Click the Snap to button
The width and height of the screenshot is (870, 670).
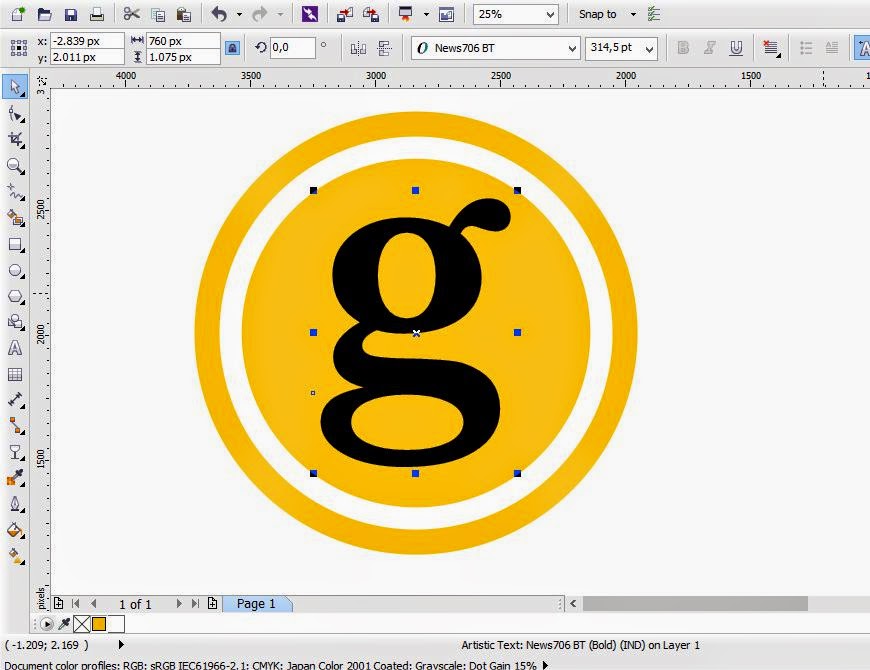[x=598, y=14]
